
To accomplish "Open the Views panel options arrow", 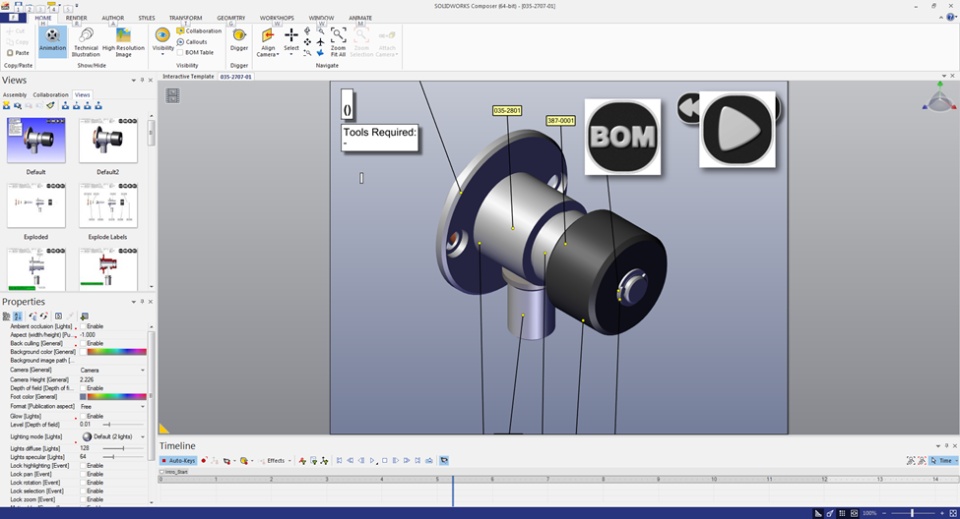I will point(133,80).
